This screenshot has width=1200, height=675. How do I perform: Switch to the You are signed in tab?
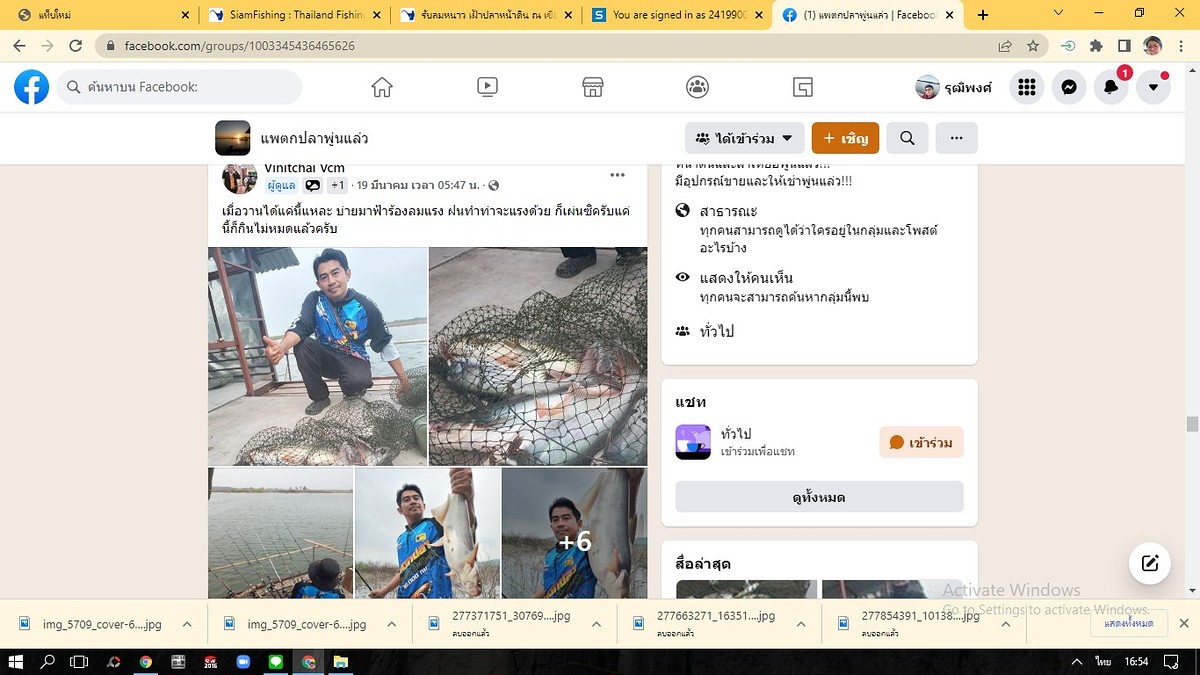[677, 15]
